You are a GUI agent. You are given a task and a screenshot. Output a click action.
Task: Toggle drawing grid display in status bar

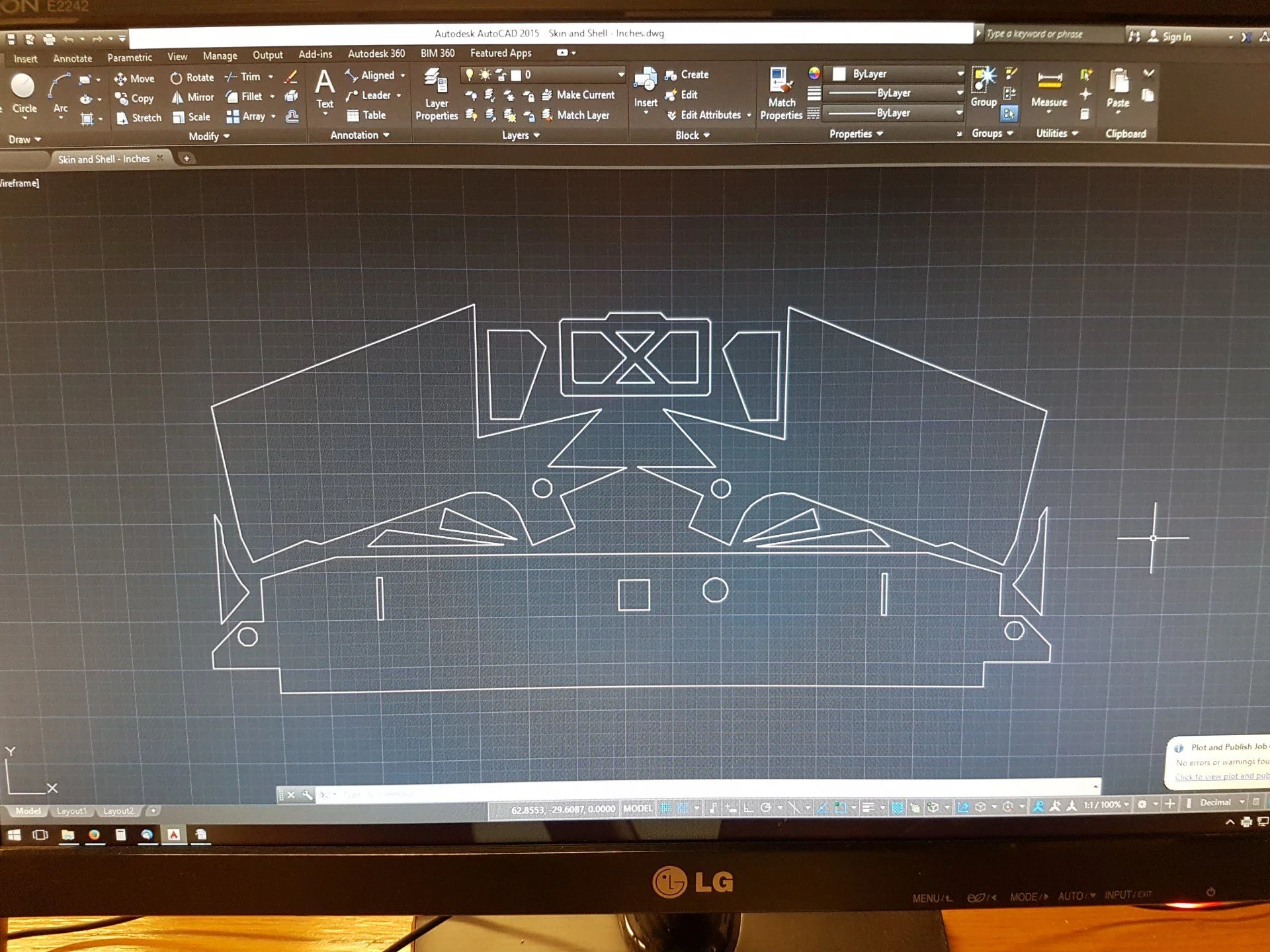665,808
